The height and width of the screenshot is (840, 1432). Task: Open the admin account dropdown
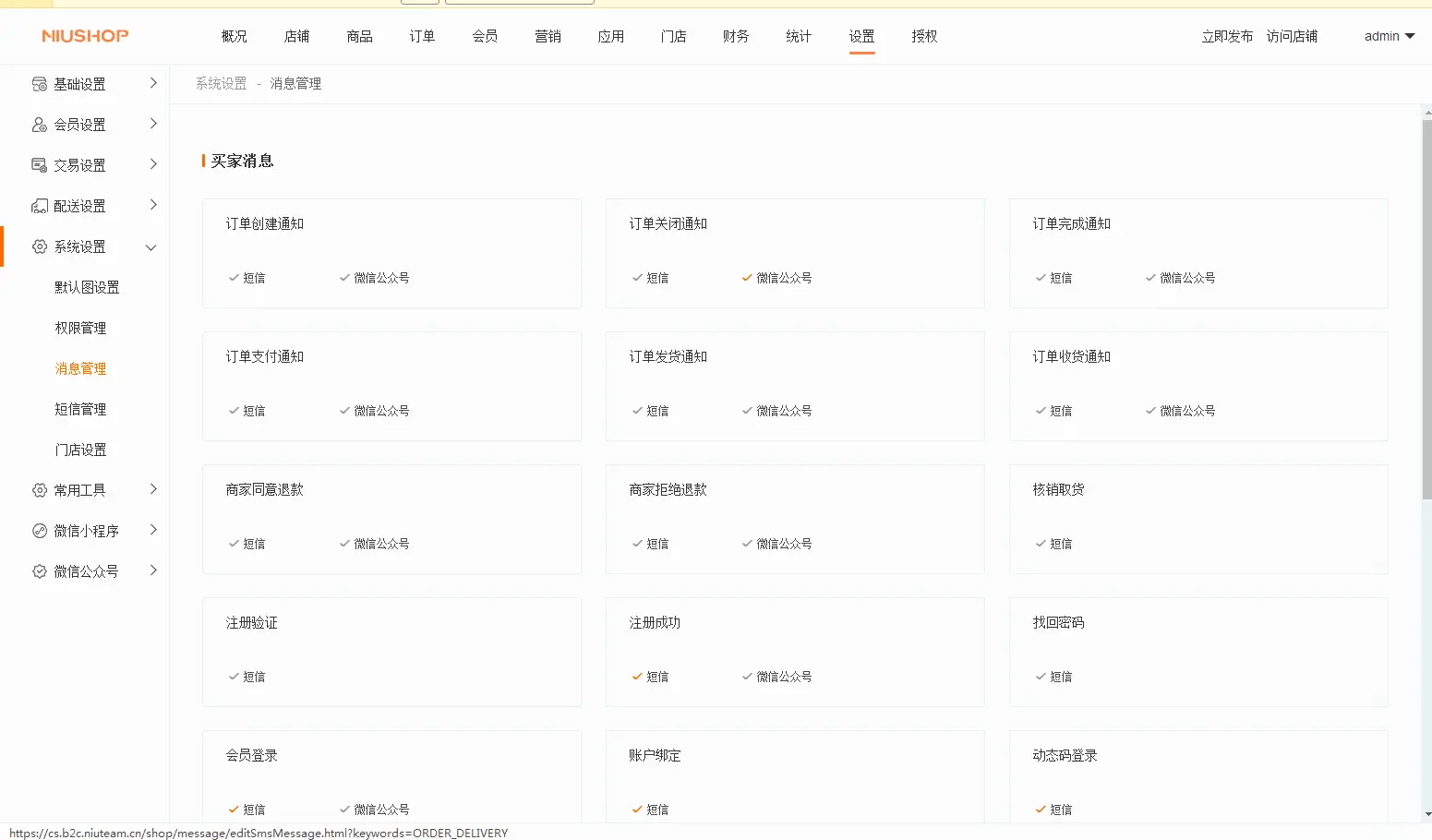pyautogui.click(x=1389, y=36)
